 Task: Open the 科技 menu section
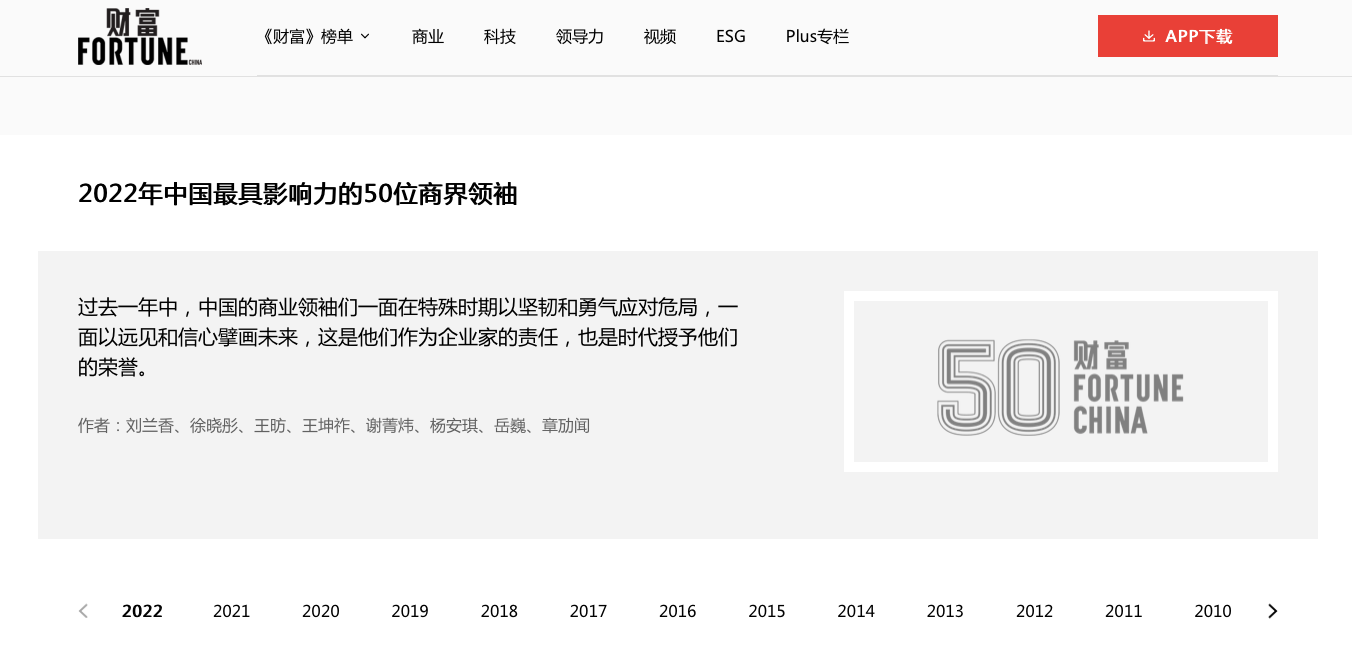tap(500, 37)
